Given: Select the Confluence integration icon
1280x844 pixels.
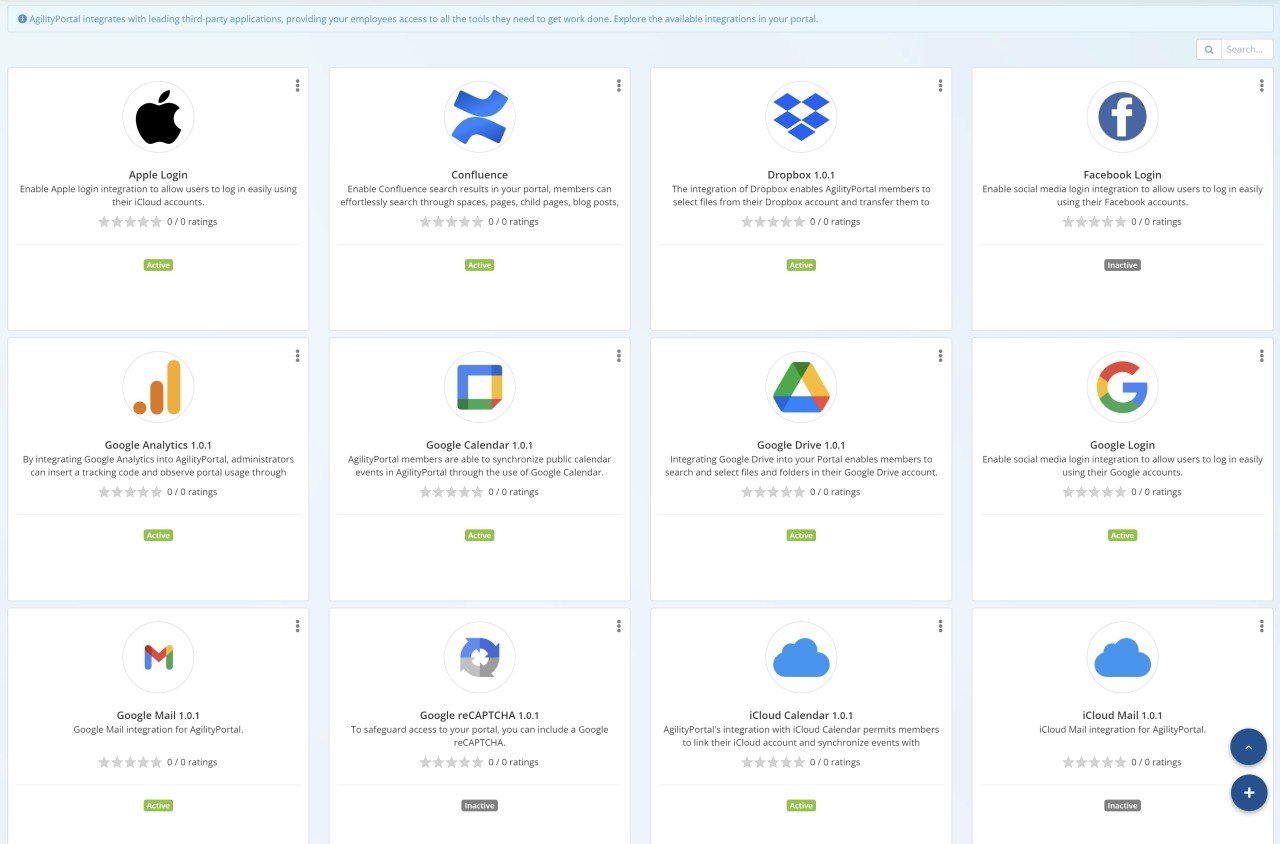Looking at the screenshot, I should [x=479, y=116].
